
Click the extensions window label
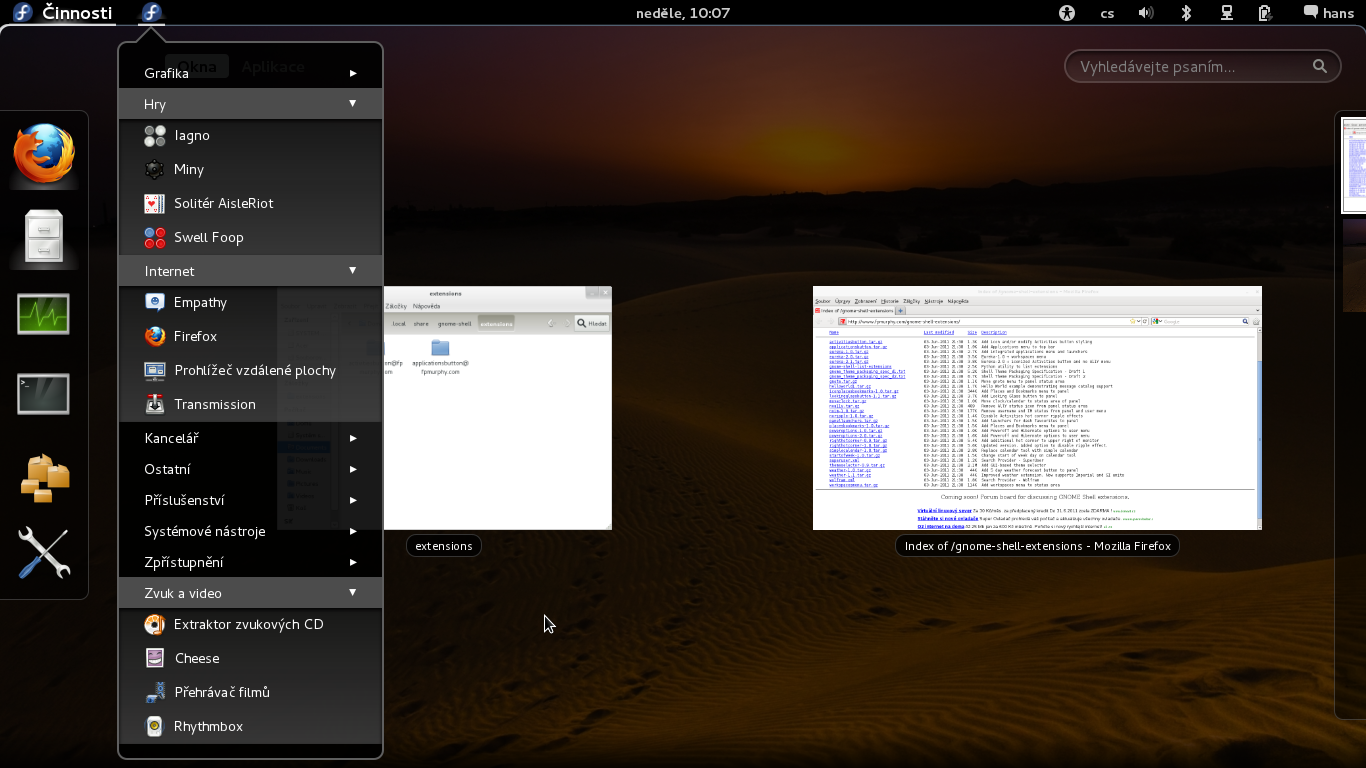(x=444, y=546)
